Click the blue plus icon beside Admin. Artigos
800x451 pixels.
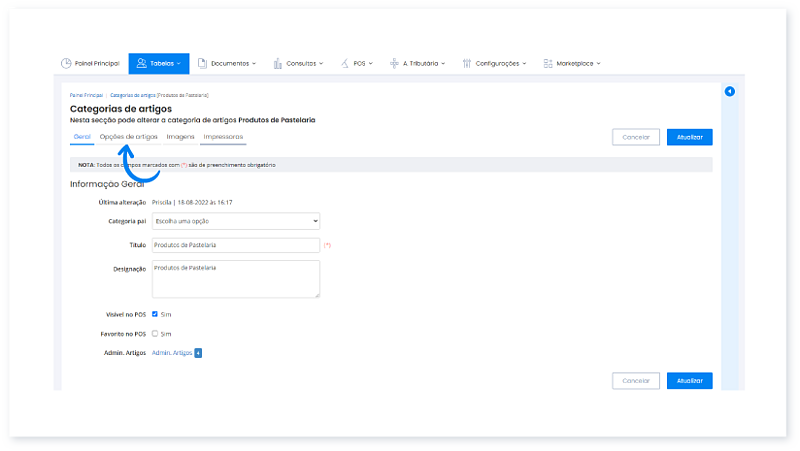coord(198,352)
